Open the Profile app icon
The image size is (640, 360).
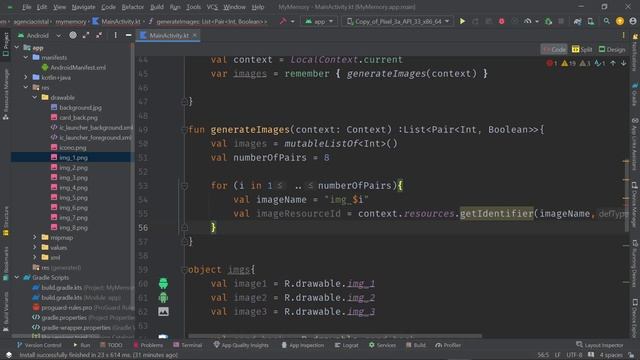pos(527,21)
